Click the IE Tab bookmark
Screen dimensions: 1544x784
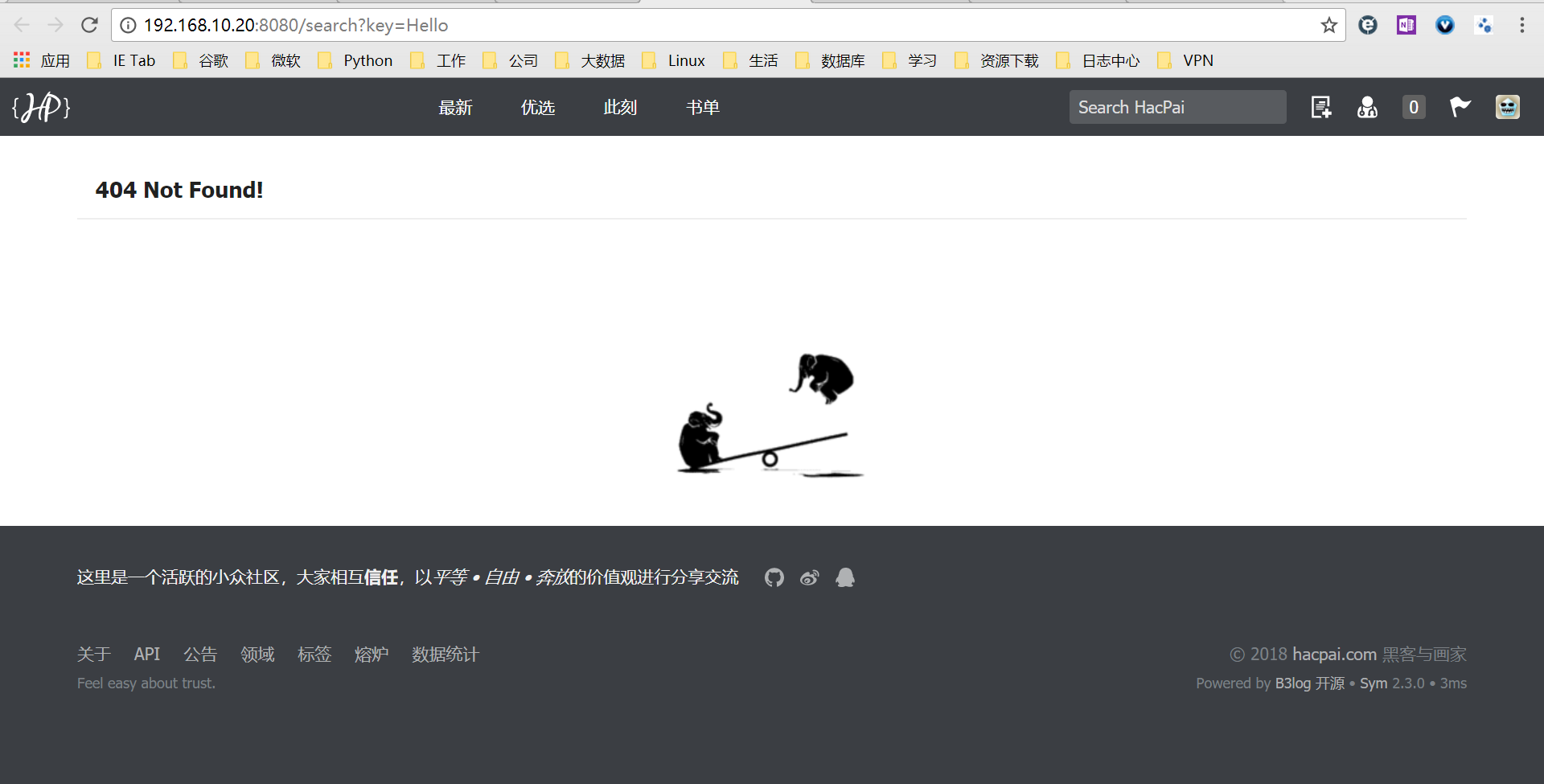tap(133, 60)
